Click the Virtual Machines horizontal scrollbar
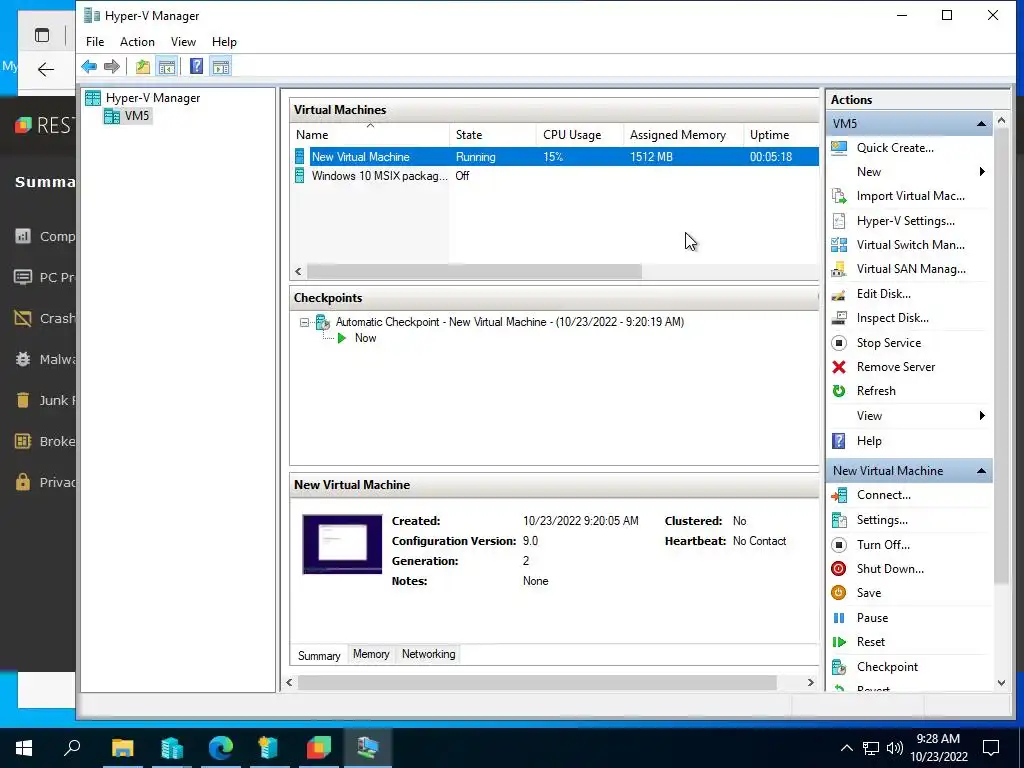The height and width of the screenshot is (768, 1024). [474, 272]
